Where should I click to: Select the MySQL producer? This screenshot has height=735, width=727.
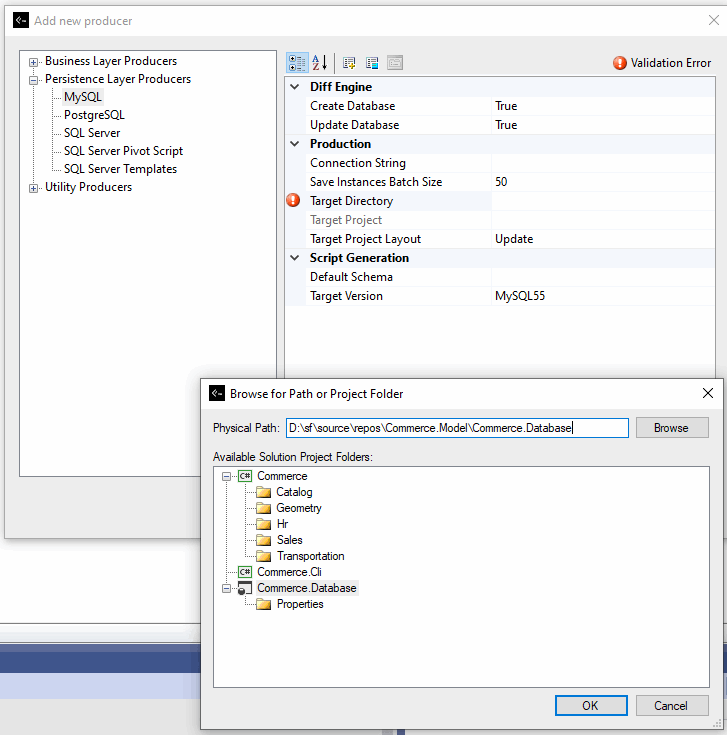83,97
